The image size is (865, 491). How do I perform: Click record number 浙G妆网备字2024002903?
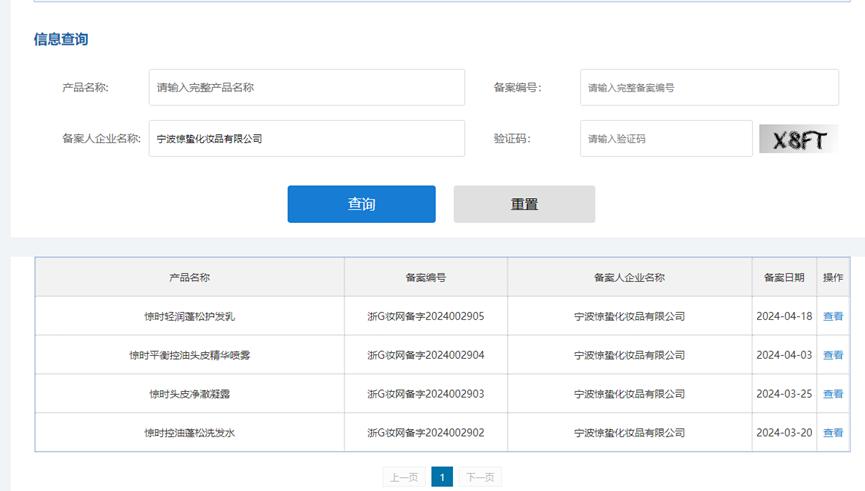[426, 394]
